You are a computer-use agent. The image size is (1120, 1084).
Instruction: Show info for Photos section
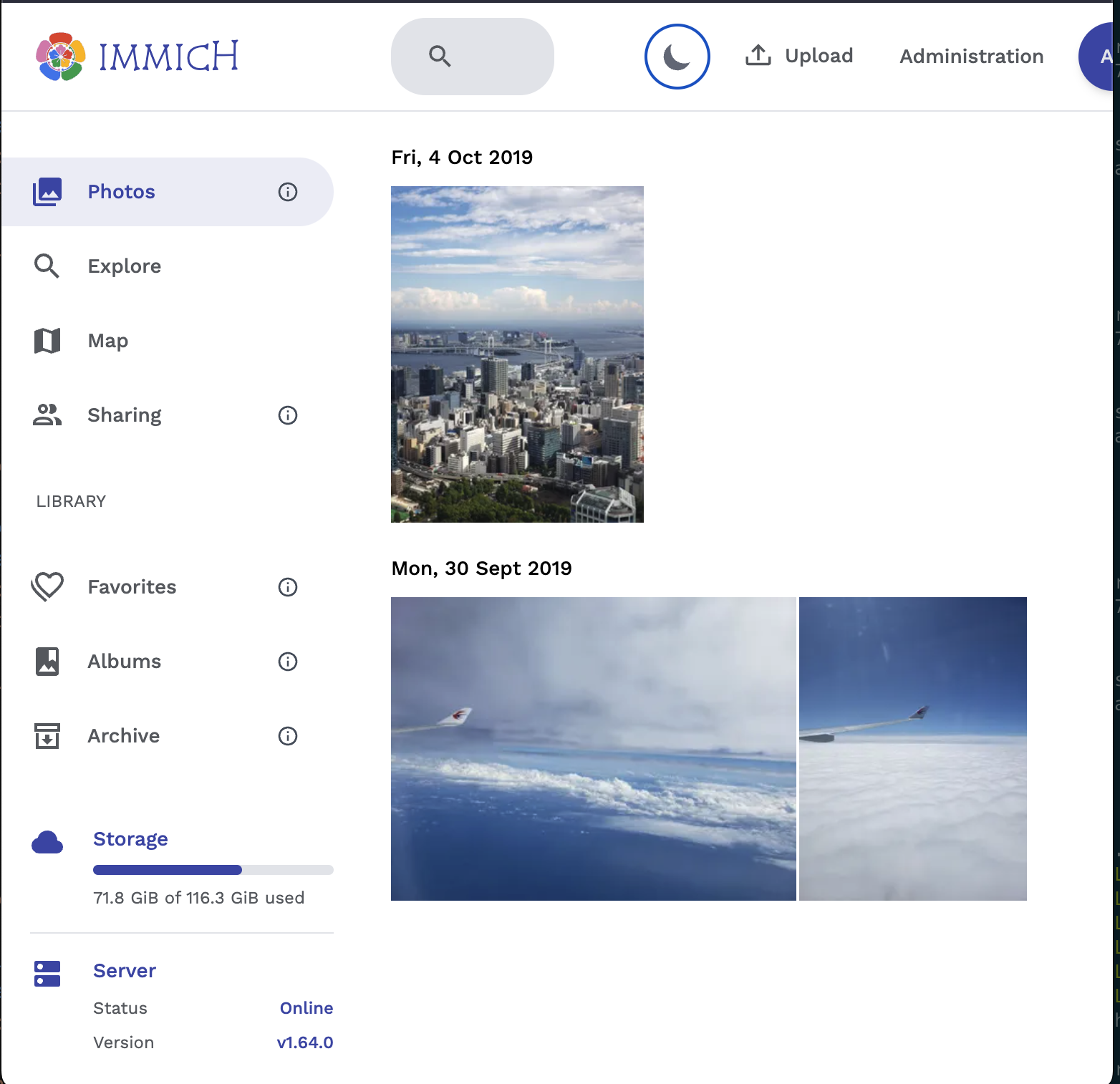coord(288,192)
